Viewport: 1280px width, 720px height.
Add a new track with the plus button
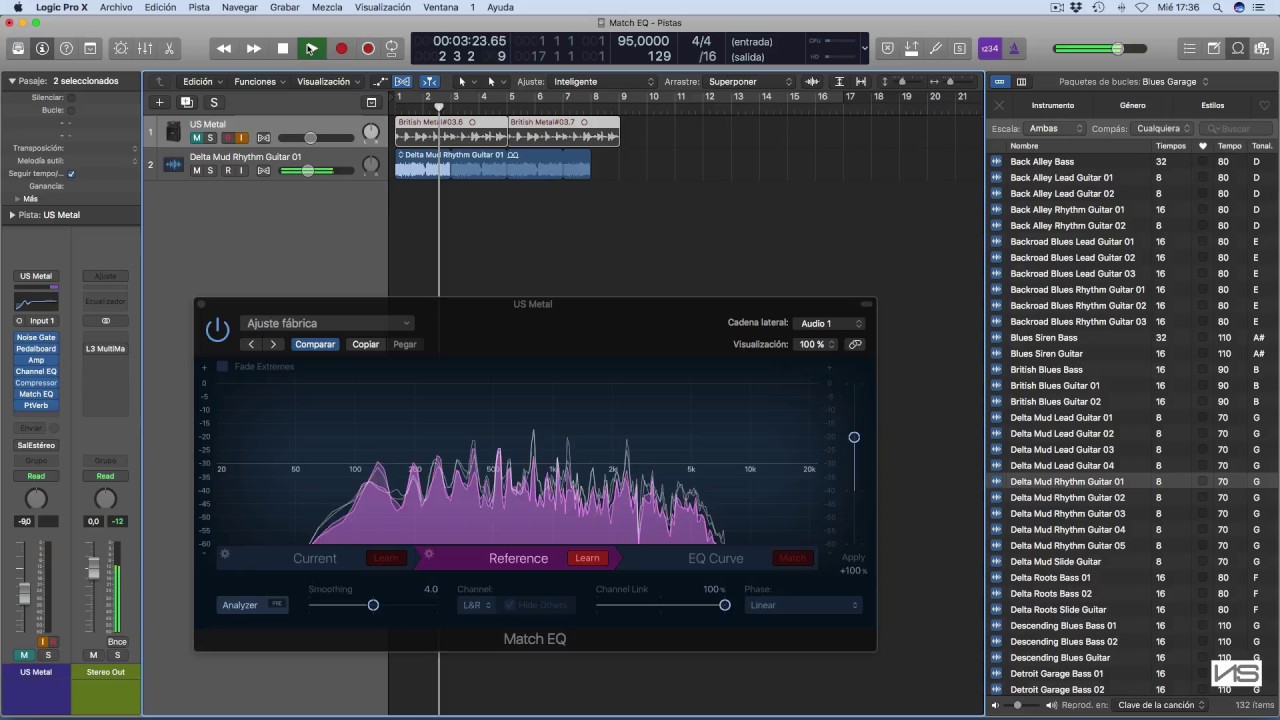159,102
